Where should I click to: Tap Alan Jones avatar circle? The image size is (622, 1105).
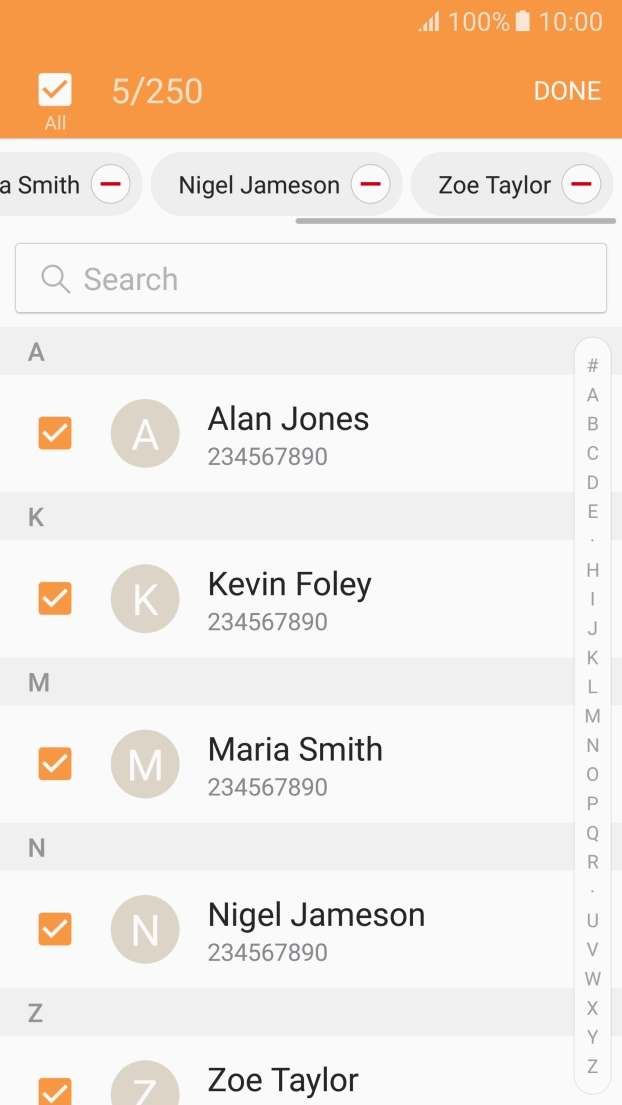point(145,434)
